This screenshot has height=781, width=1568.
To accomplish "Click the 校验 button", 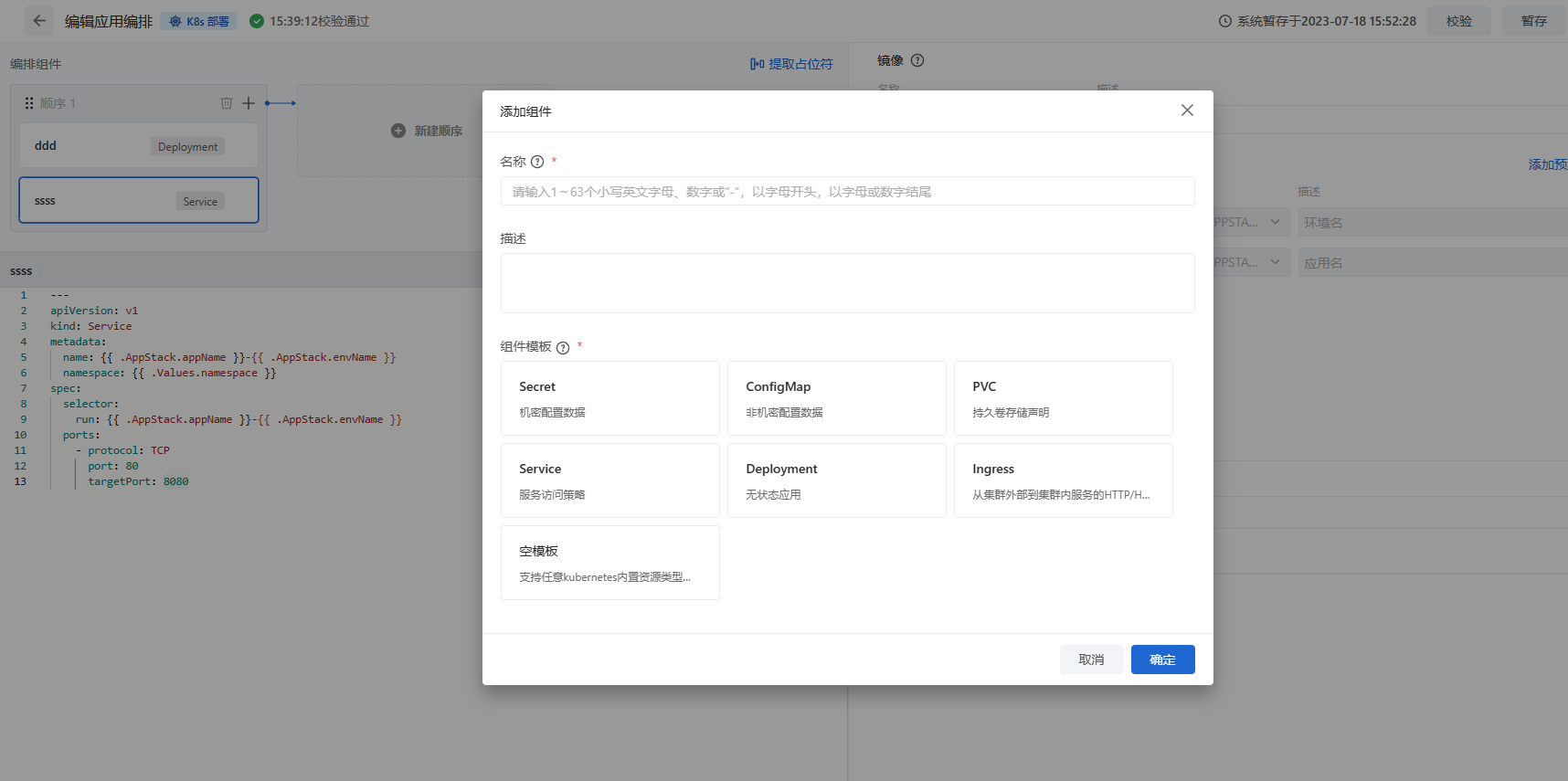I will tap(1459, 21).
